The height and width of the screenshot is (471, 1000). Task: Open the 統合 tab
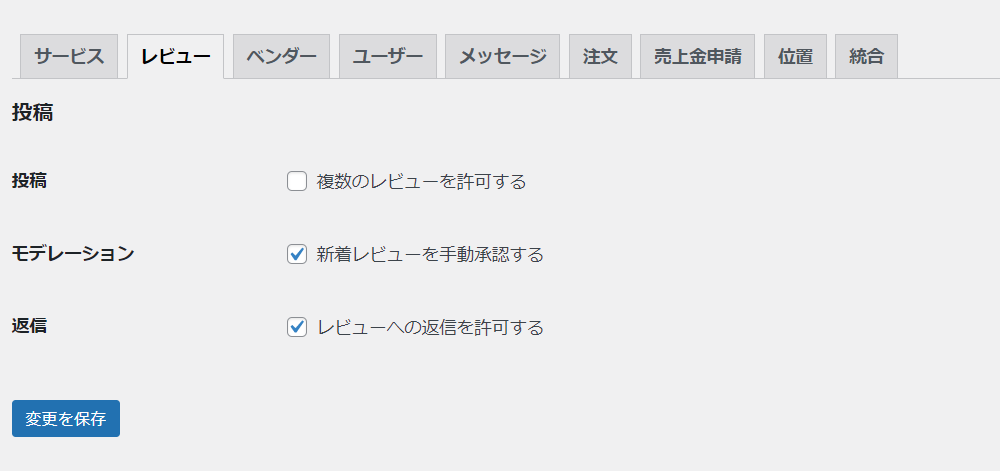tap(866, 56)
